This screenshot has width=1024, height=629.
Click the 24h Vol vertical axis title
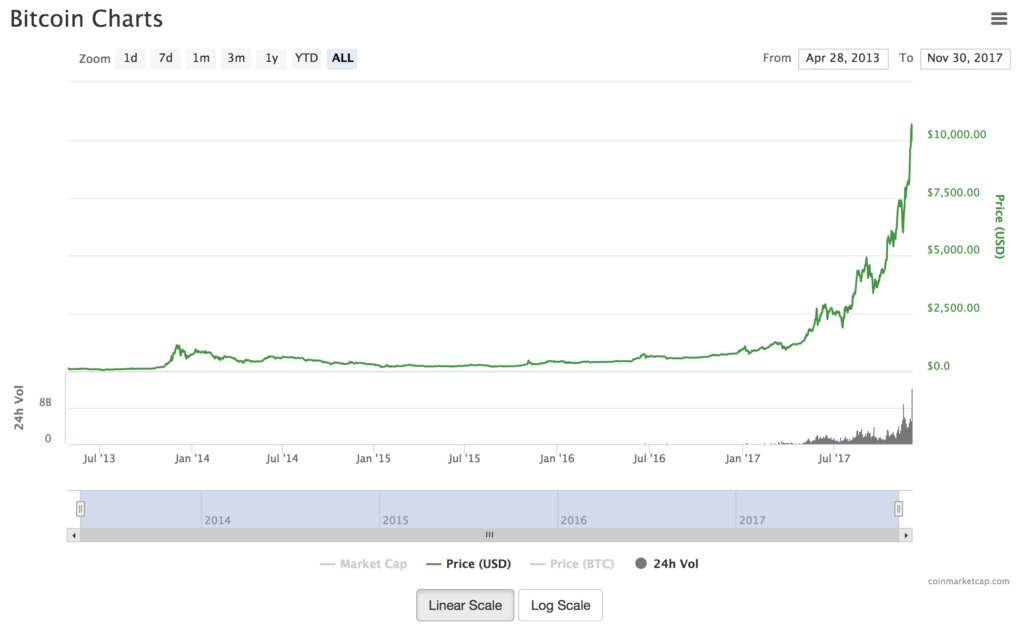click(18, 408)
